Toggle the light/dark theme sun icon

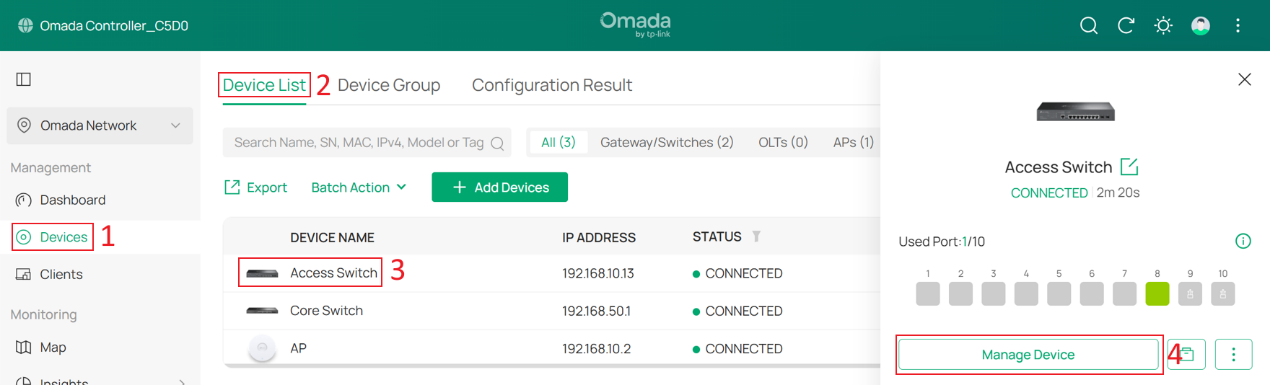(x=1163, y=26)
